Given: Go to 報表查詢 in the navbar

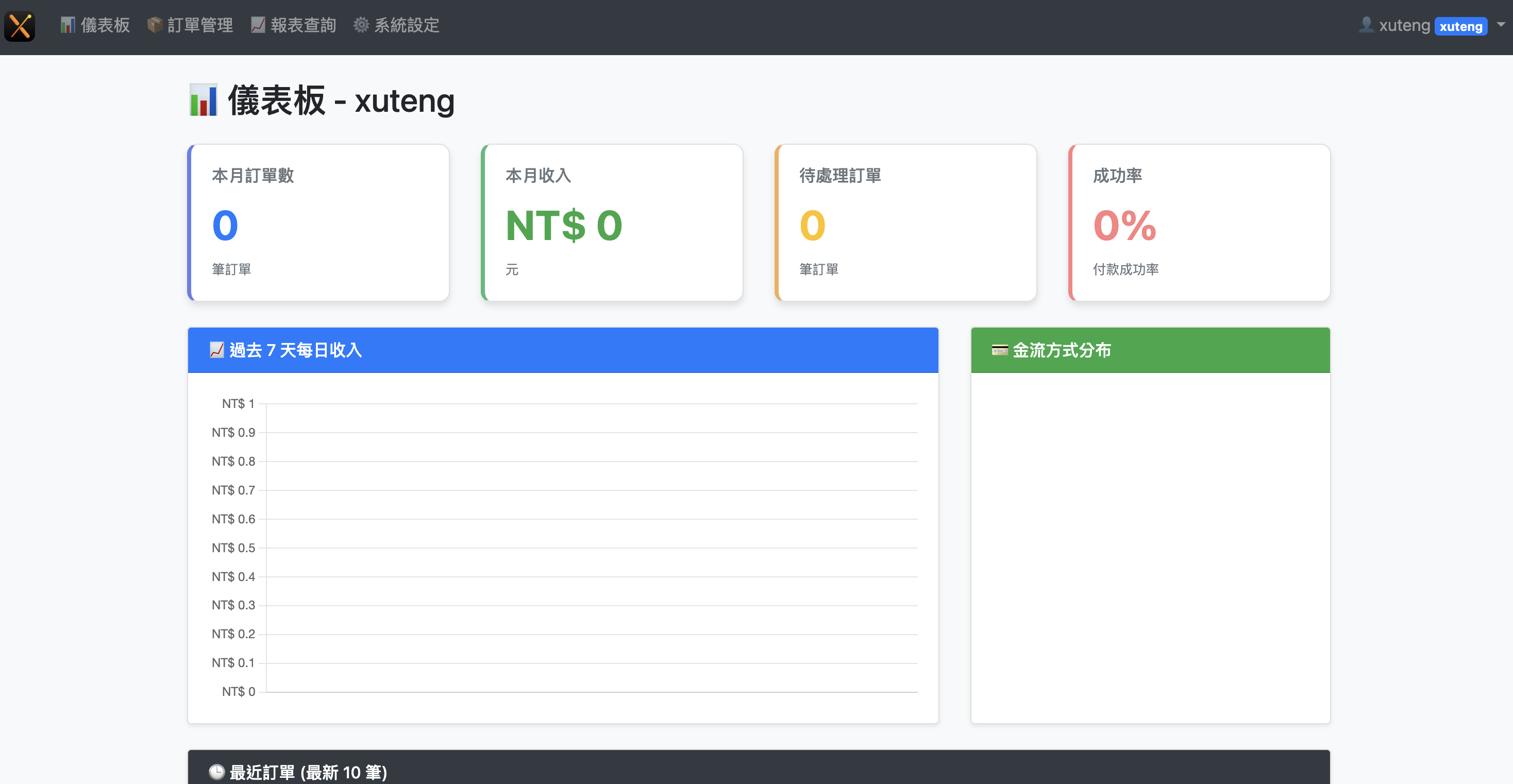Looking at the screenshot, I should [303, 25].
